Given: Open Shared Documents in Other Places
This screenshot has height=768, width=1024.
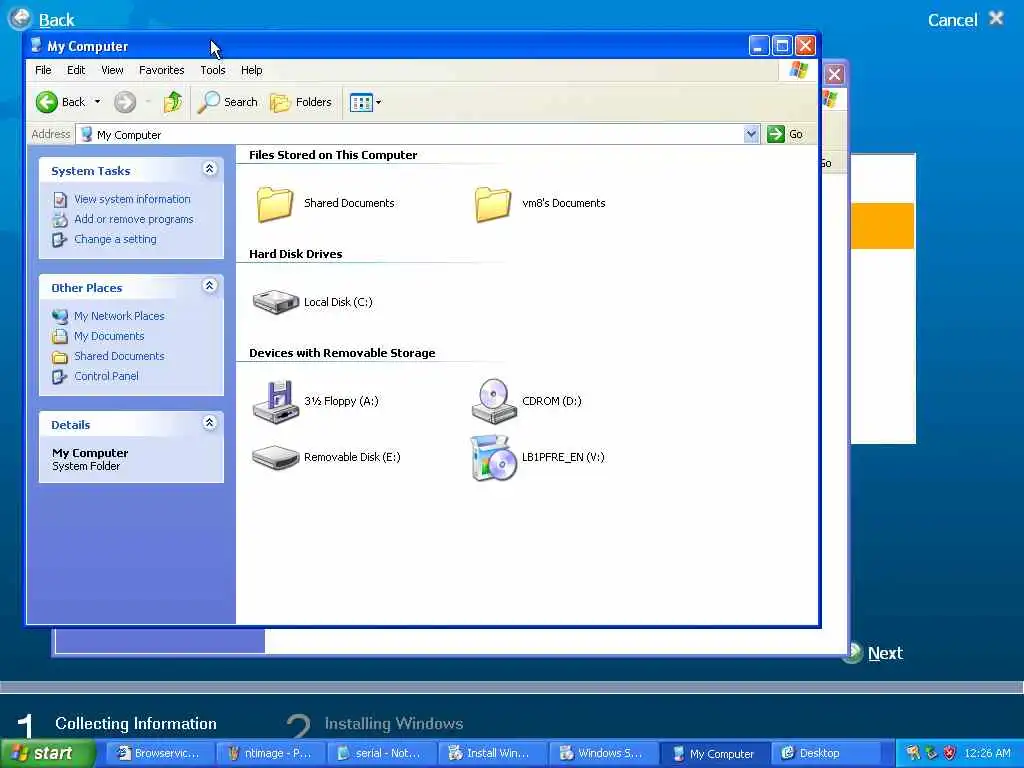Looking at the screenshot, I should tap(119, 357).
